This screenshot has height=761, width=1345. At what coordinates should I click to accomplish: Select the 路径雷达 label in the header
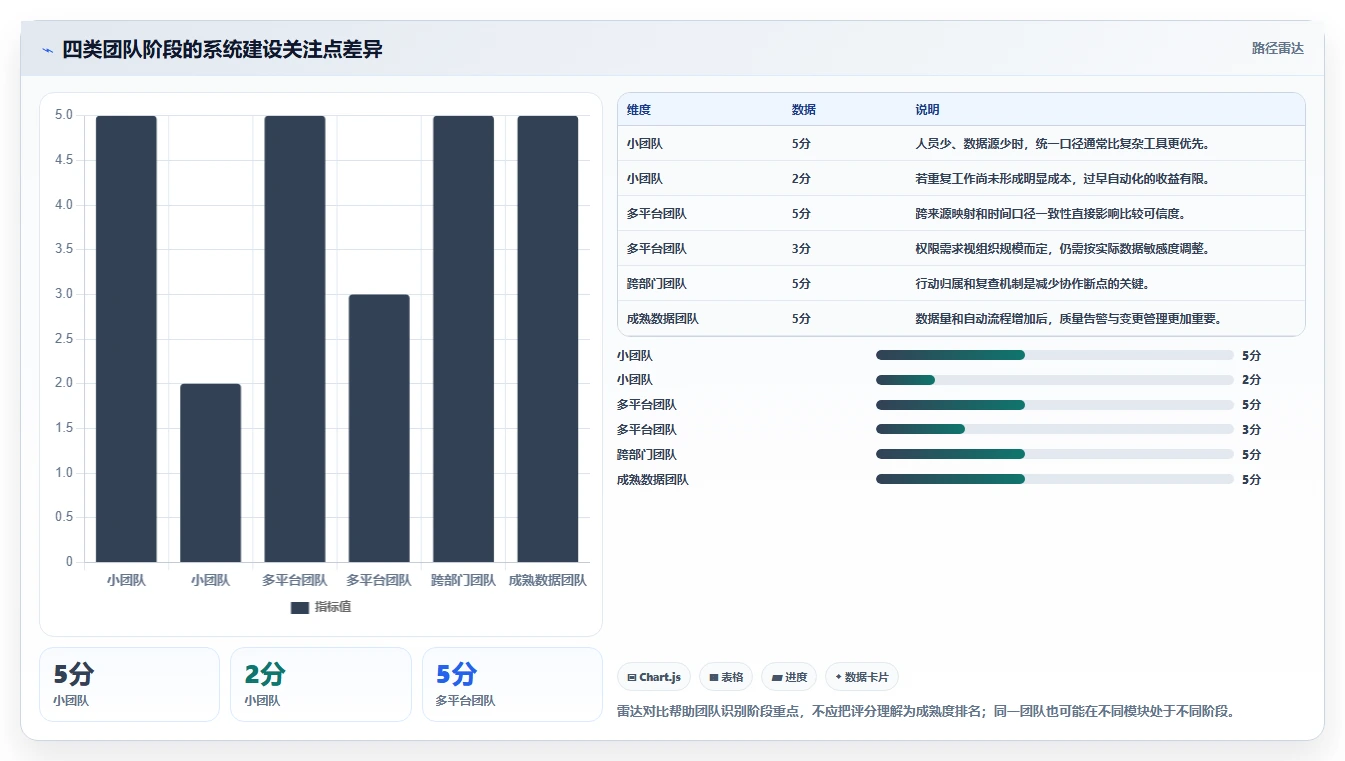pos(1278,48)
